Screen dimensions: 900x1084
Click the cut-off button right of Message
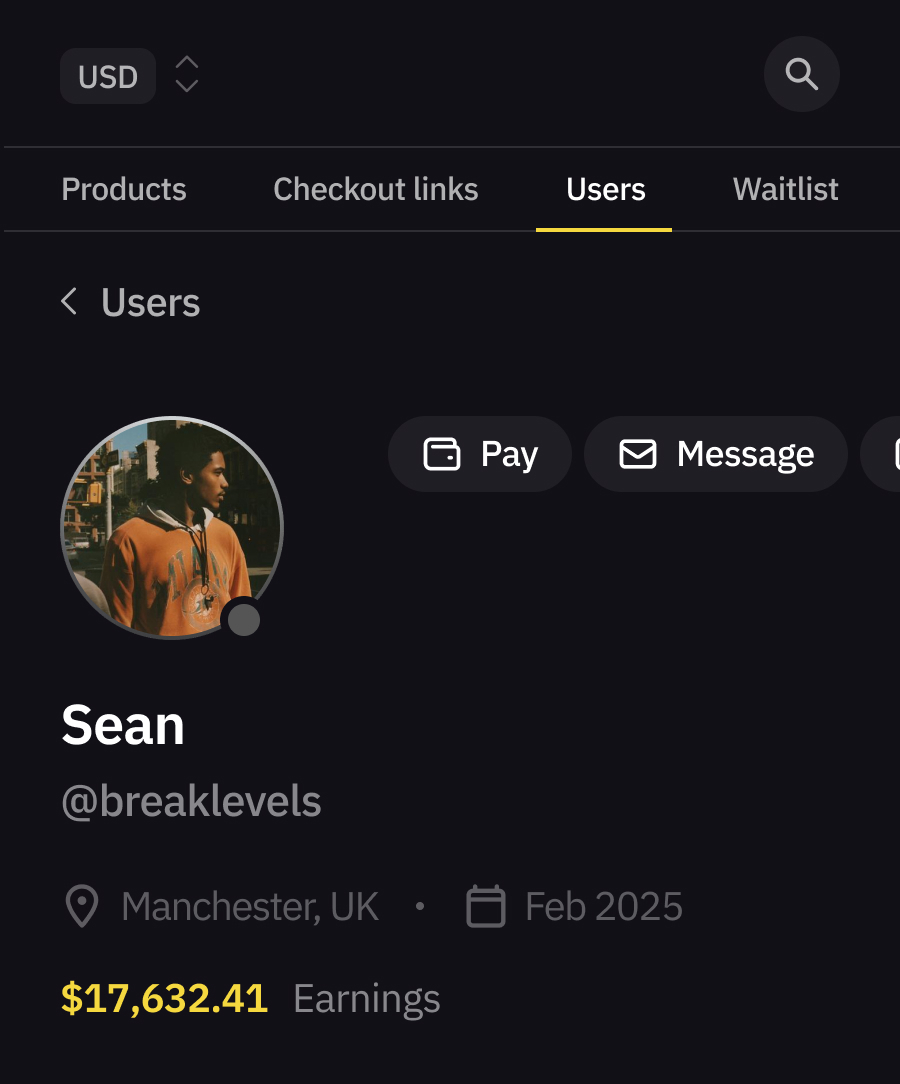pyautogui.click(x=884, y=454)
